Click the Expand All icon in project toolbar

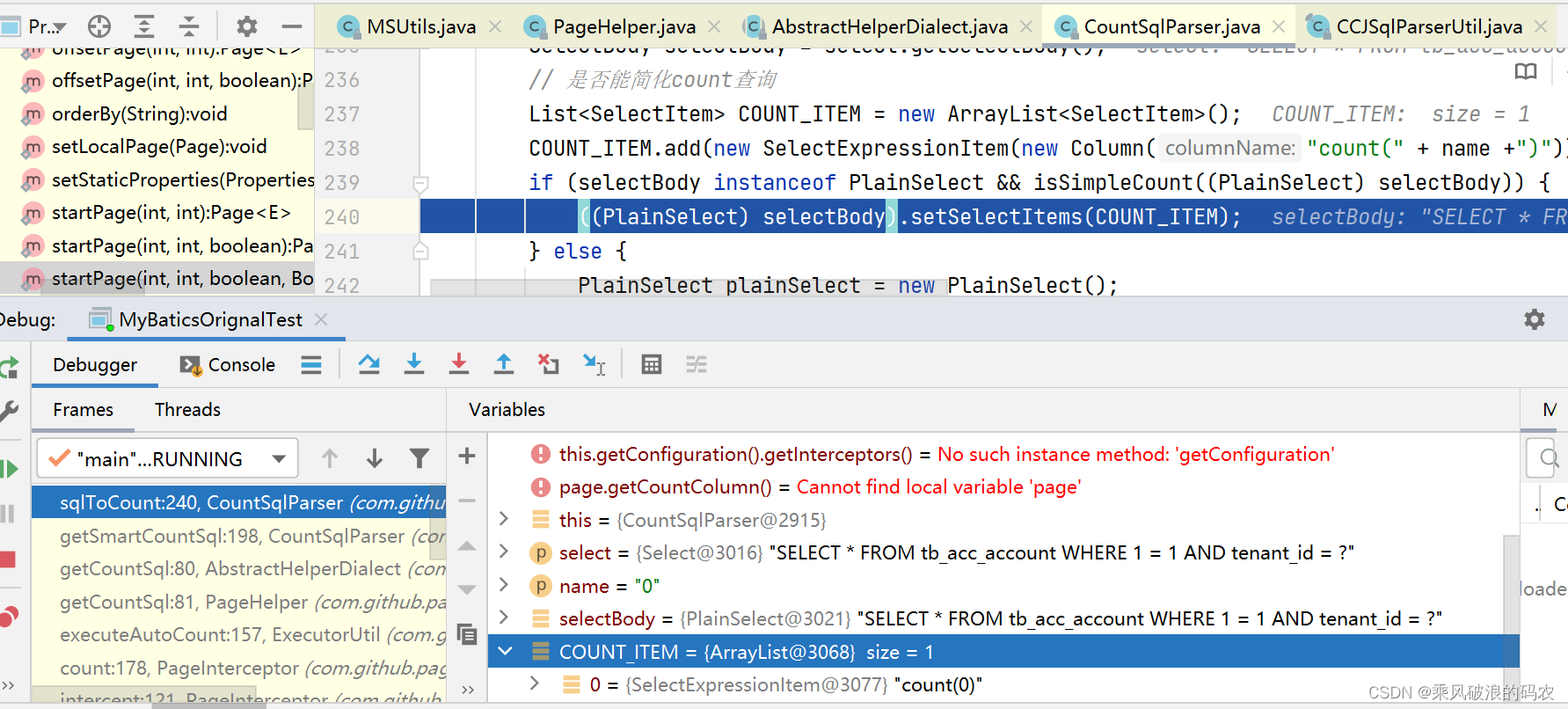[144, 26]
